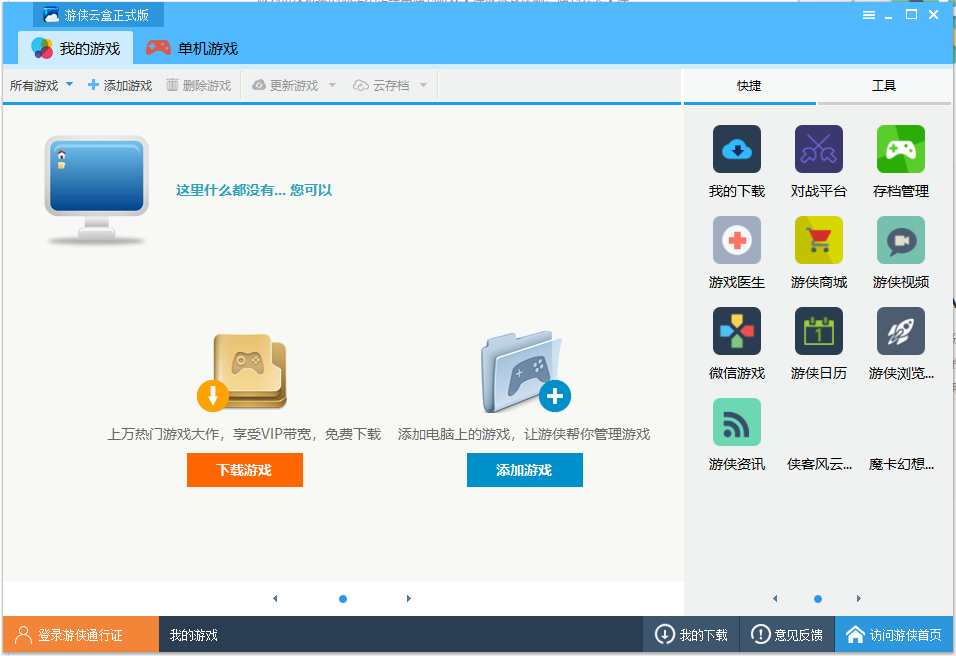The height and width of the screenshot is (656, 956).
Task: Expand the 更新游戏 dropdown arrow
Action: coord(332,85)
